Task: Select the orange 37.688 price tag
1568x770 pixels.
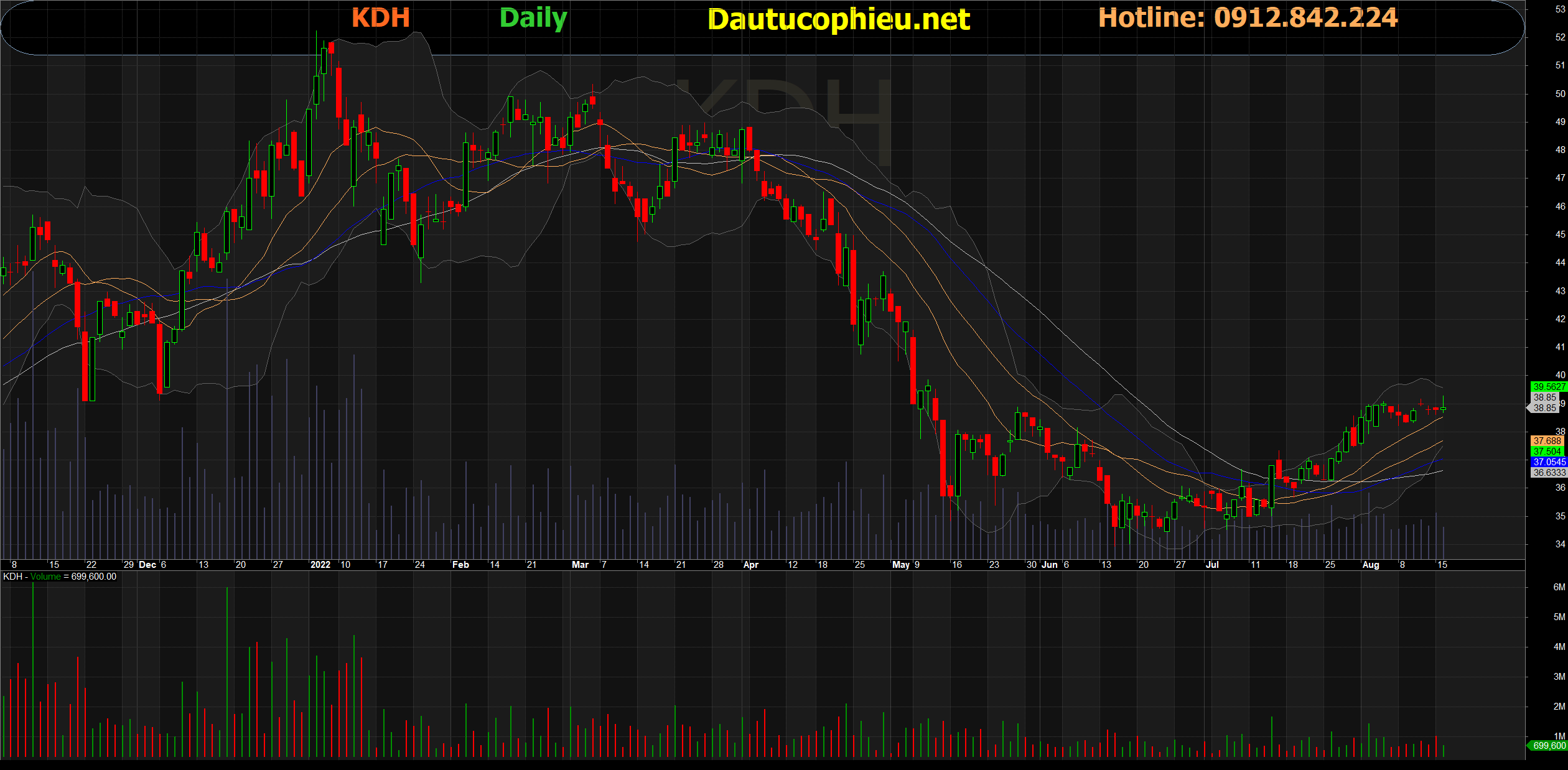Action: coord(1547,441)
